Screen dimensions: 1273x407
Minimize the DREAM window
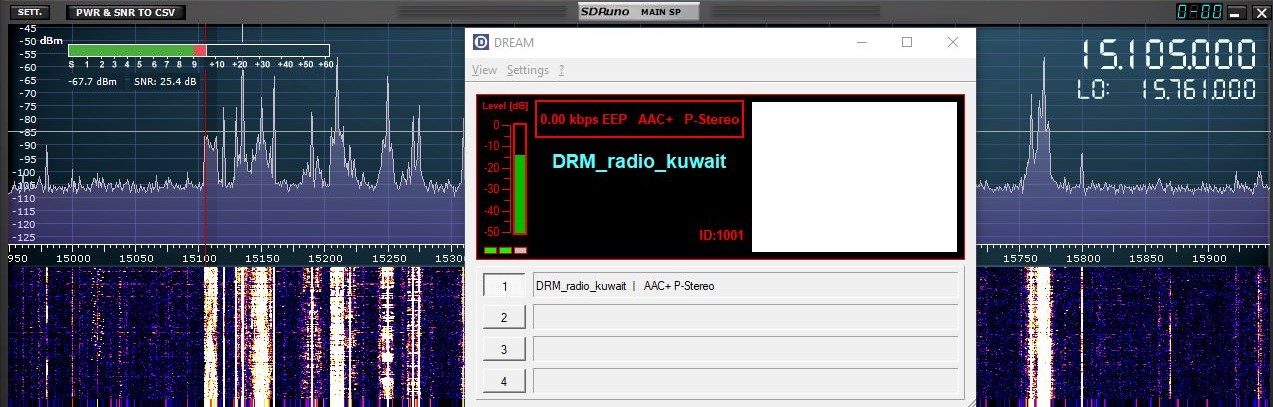pyautogui.click(x=862, y=42)
